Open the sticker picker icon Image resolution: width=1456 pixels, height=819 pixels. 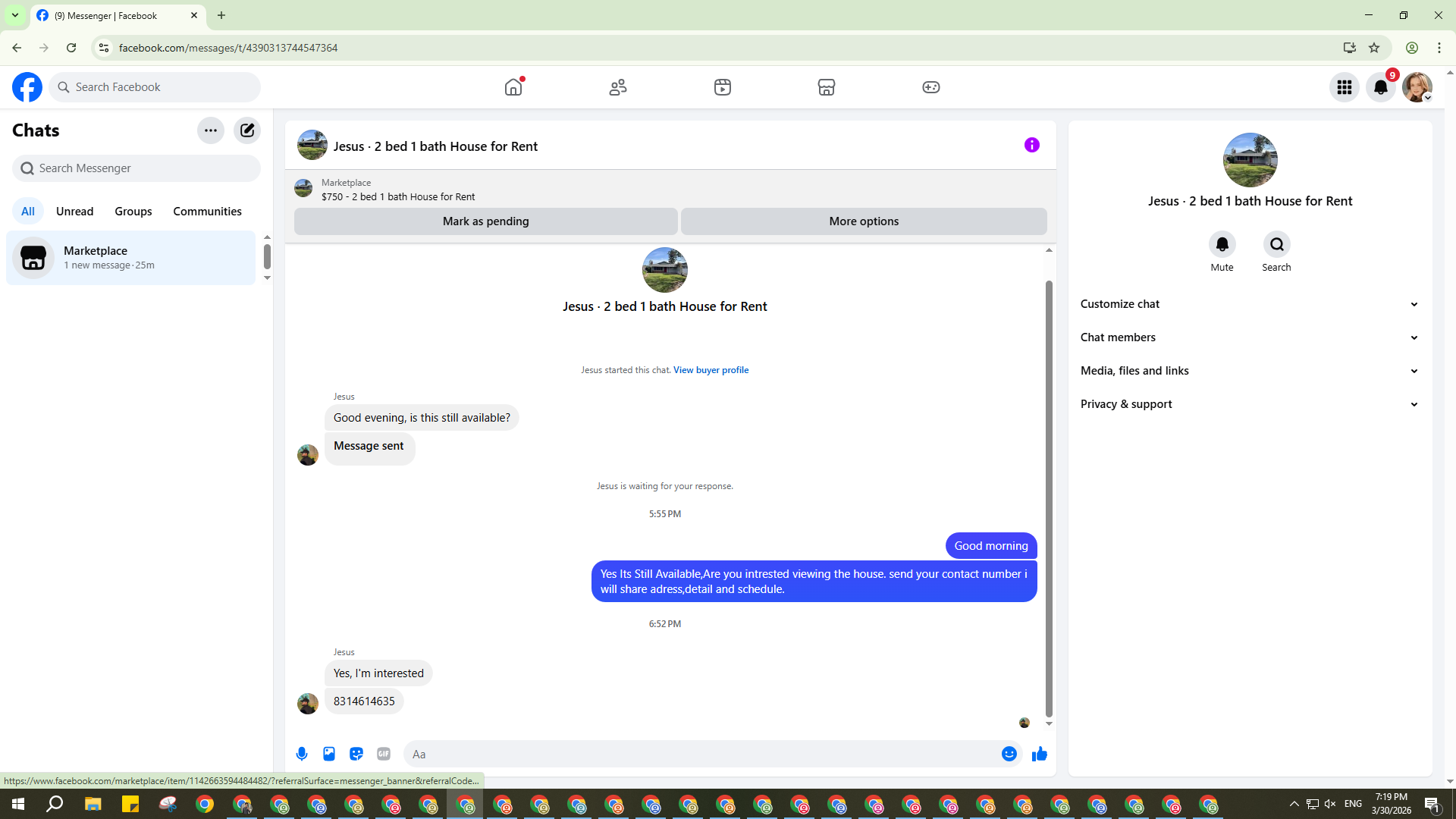coord(356,754)
